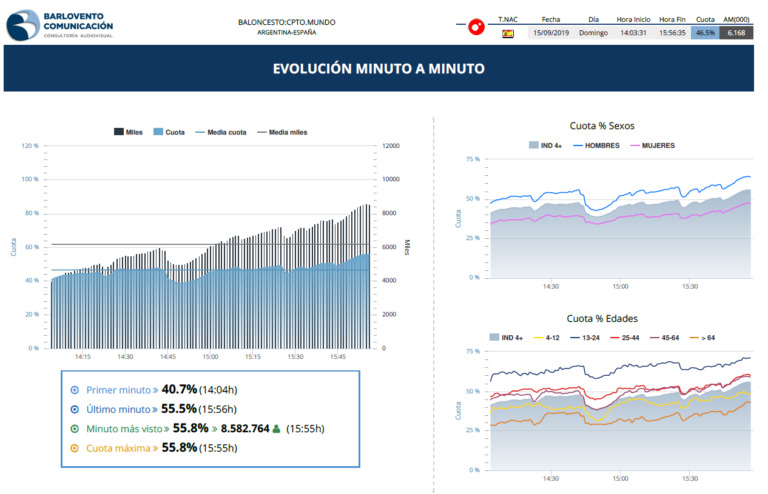This screenshot has width=768, height=494.
Task: Click the Barlovento Comunicación logo
Action: tap(60, 25)
